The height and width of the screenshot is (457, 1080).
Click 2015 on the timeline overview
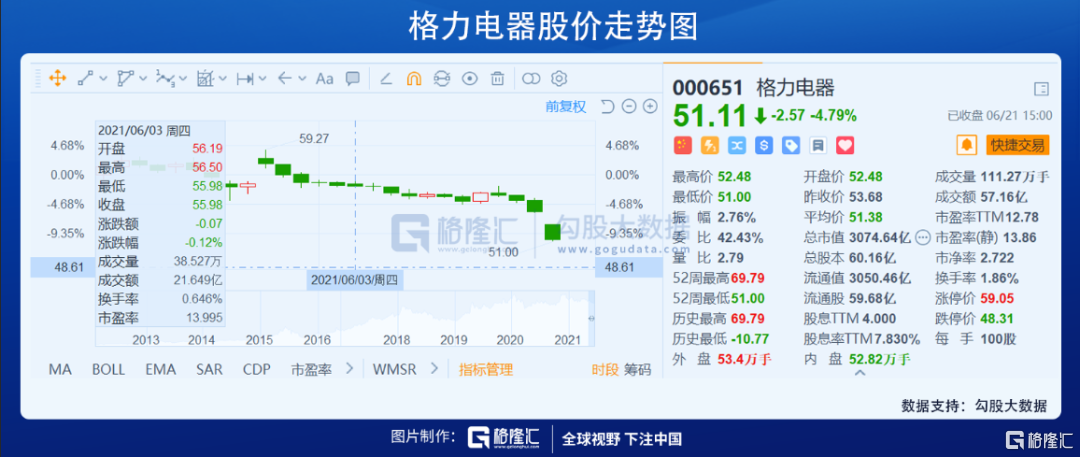260,340
